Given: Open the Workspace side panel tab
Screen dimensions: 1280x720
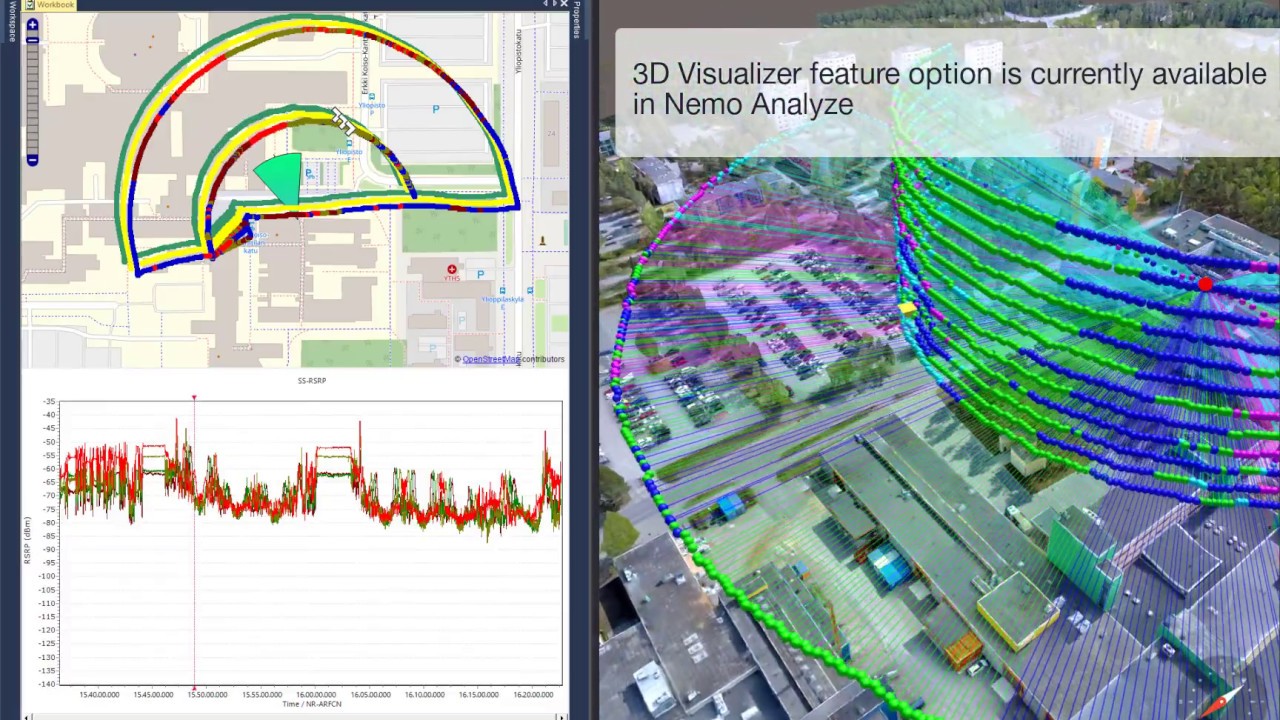Looking at the screenshot, I should click(11, 22).
